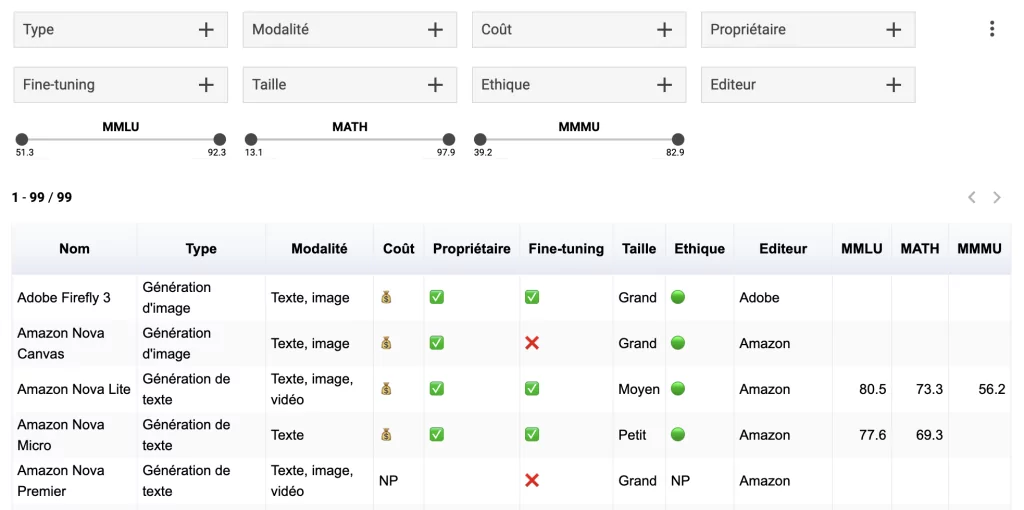
Task: Go to the previous results page arrow
Action: (x=972, y=198)
